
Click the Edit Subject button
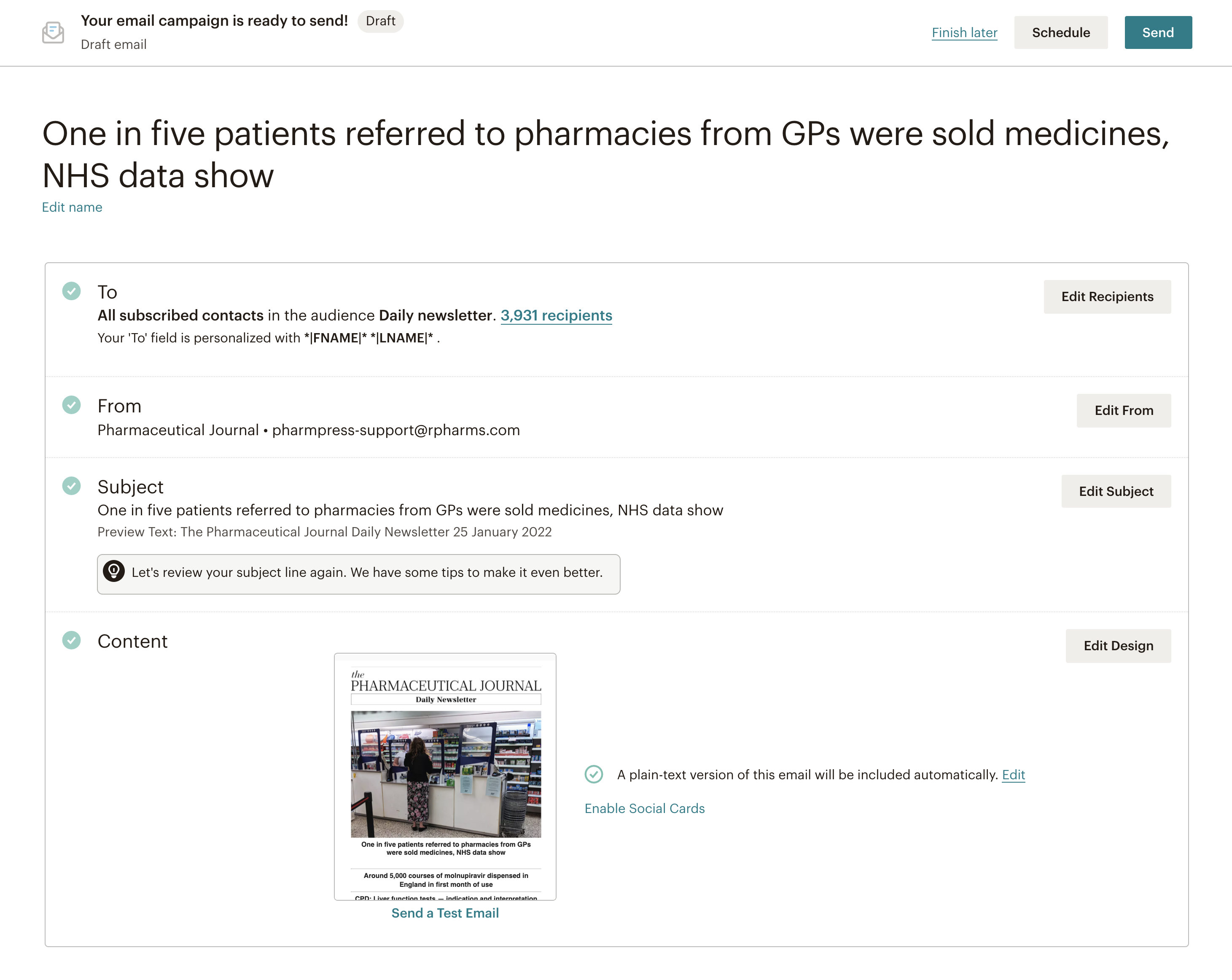[1116, 491]
